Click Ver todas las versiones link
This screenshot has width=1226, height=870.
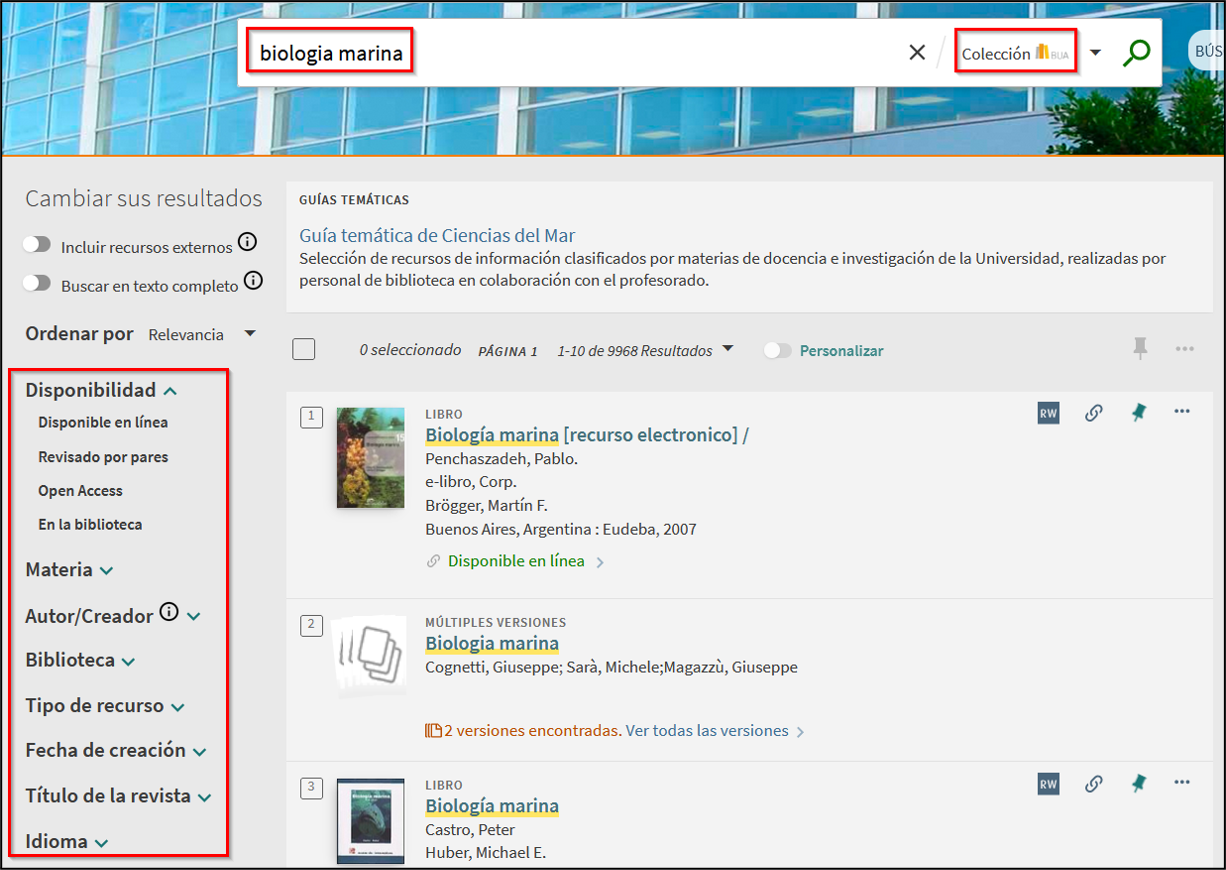click(706, 731)
